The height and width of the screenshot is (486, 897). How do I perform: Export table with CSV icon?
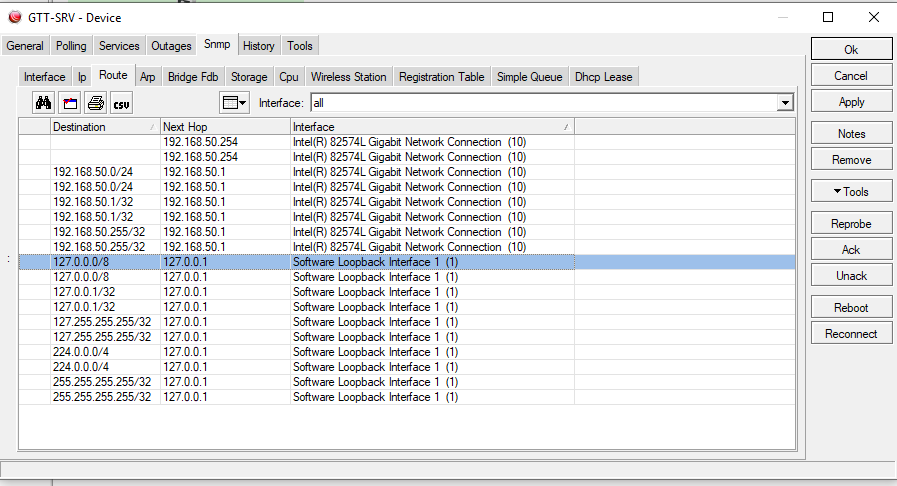point(121,103)
